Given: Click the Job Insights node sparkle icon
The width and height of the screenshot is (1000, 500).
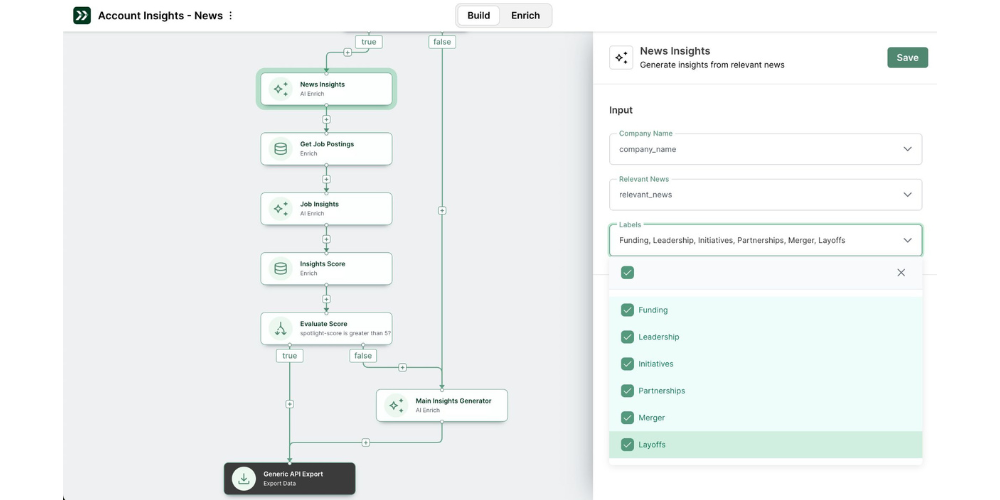Looking at the screenshot, I should 280,209.
